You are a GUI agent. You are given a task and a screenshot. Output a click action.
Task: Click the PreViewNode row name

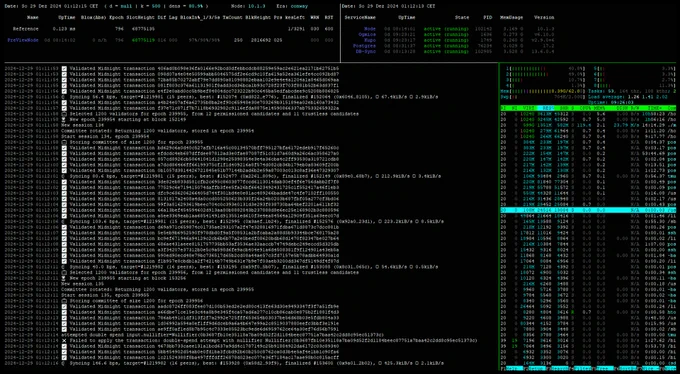pos(23,40)
